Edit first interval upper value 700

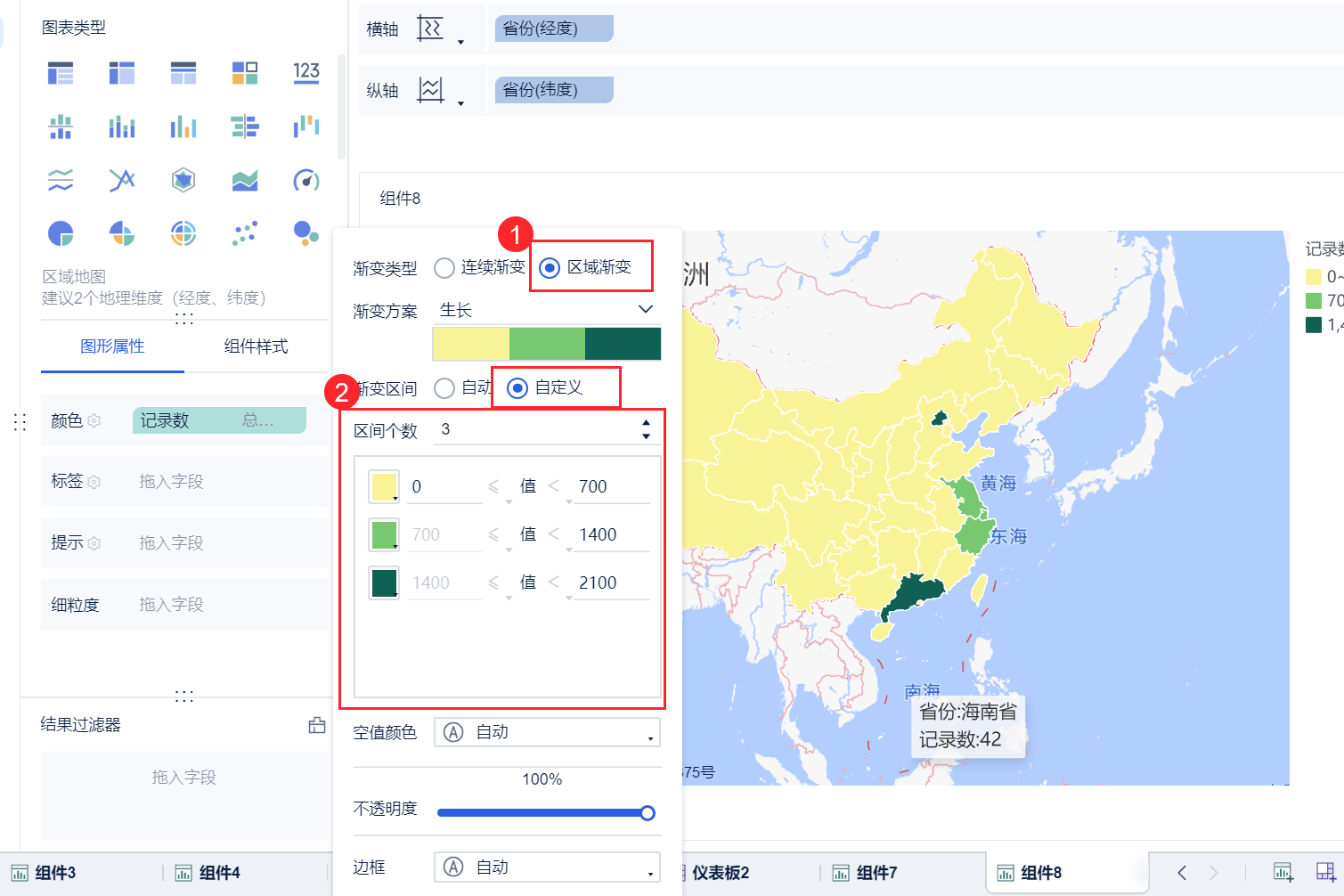click(x=611, y=487)
